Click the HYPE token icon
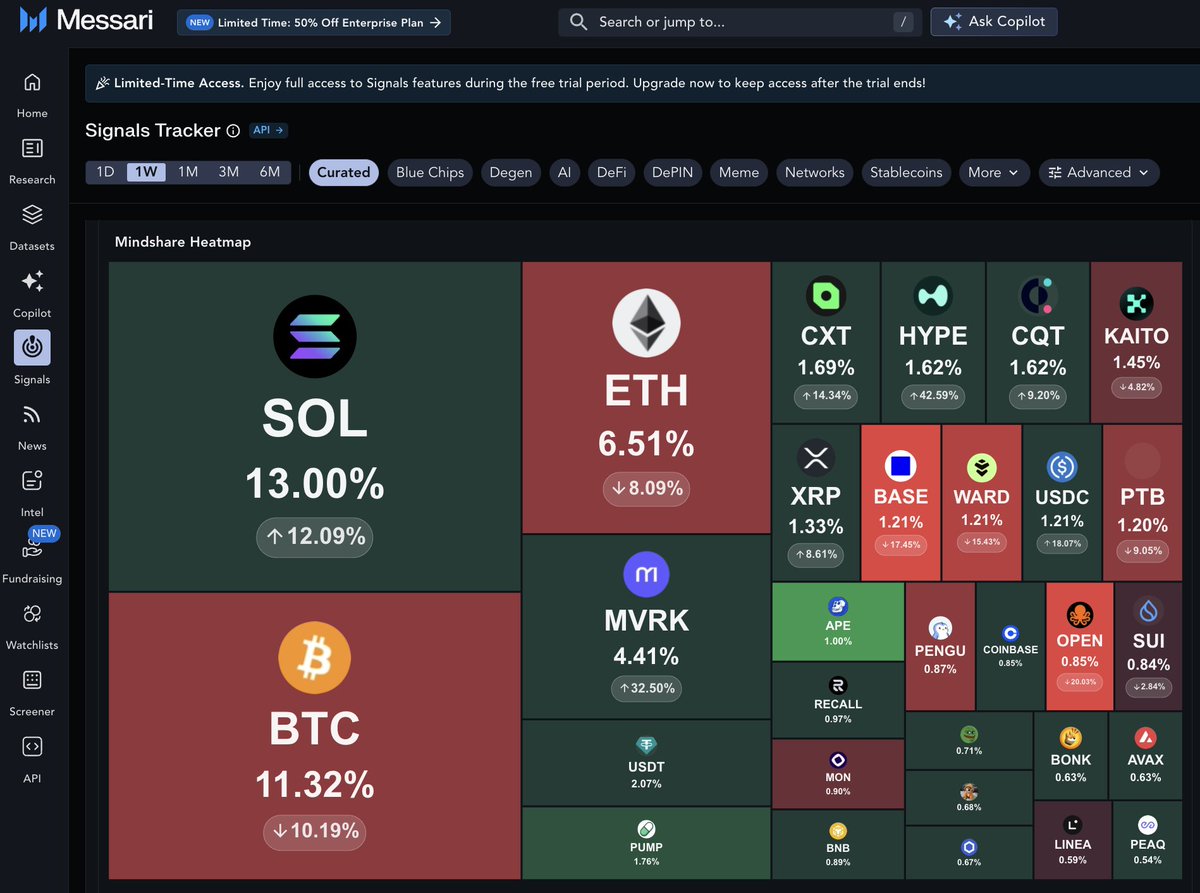1200x893 pixels. tap(933, 296)
